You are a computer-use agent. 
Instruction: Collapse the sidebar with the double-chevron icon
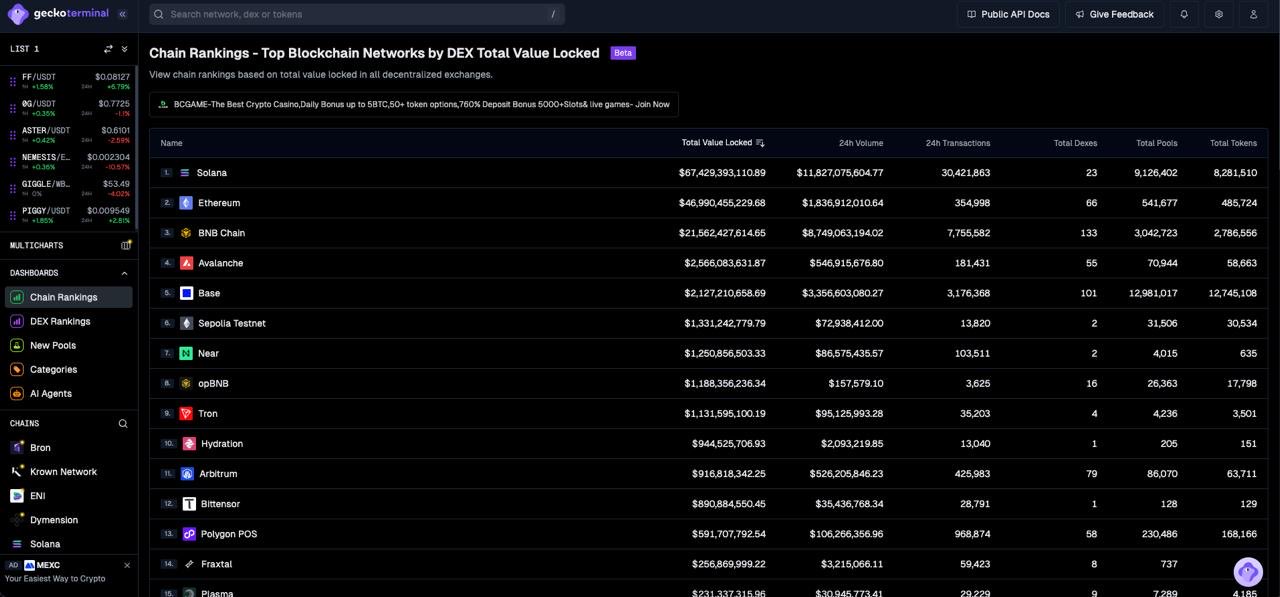122,14
